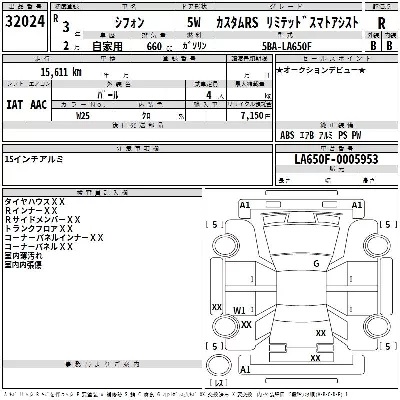400x400 pixels.
Task: Click the note 15インチアルミ
Action: click(x=34, y=159)
